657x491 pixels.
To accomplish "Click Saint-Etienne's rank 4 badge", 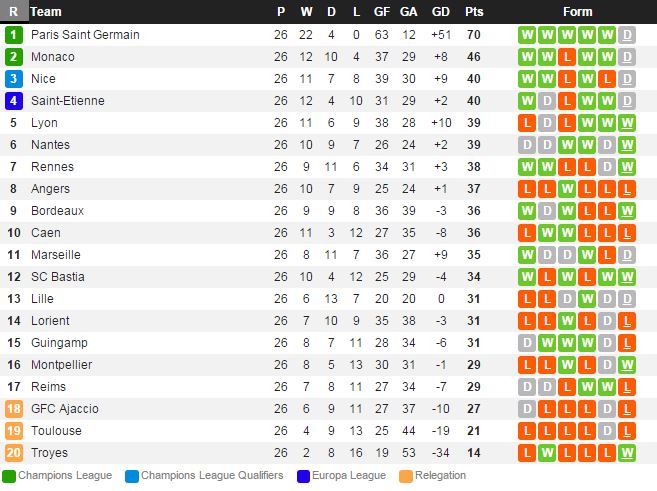I will pyautogui.click(x=13, y=101).
